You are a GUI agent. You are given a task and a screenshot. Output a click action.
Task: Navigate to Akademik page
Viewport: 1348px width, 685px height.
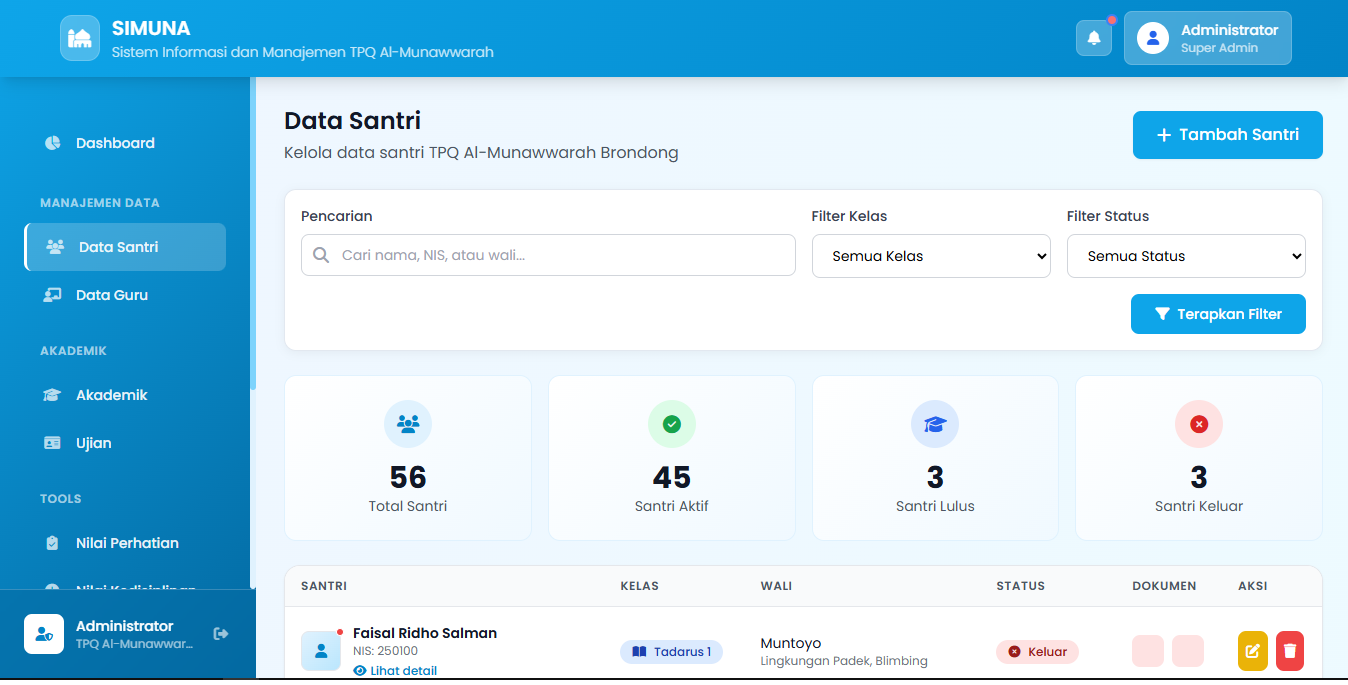click(x=111, y=395)
